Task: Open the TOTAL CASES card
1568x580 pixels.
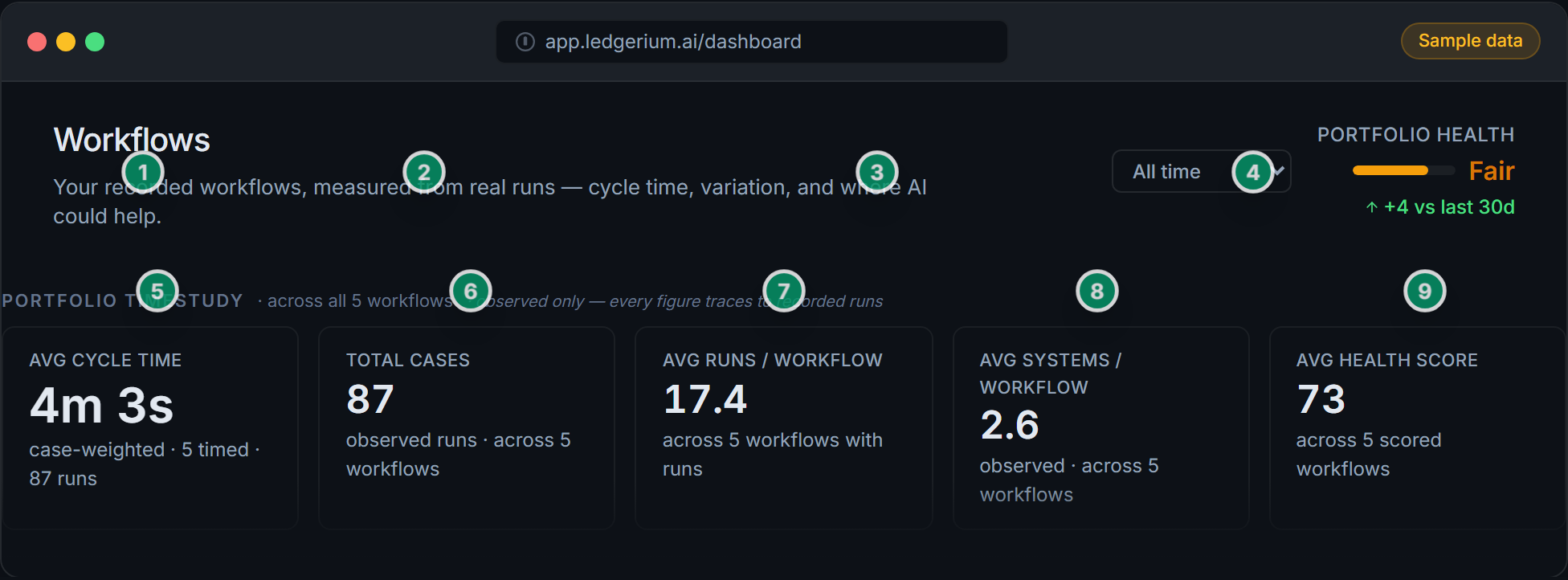Action: (467, 427)
